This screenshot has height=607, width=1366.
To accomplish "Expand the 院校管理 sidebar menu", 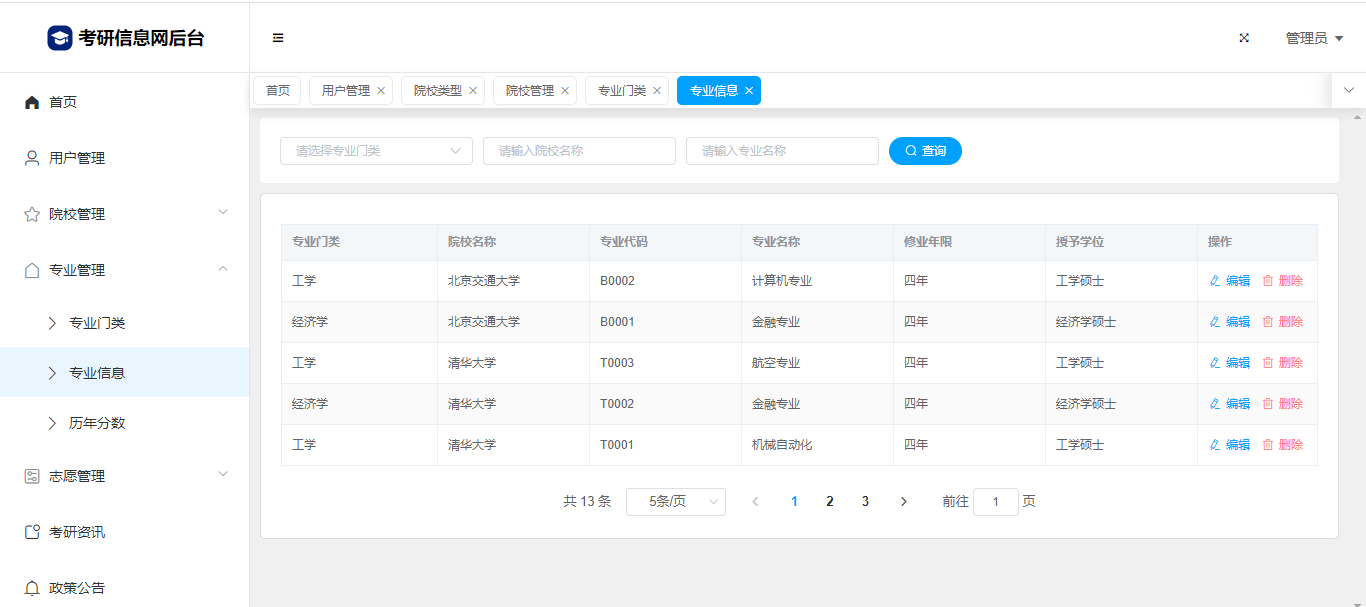I will [124, 214].
